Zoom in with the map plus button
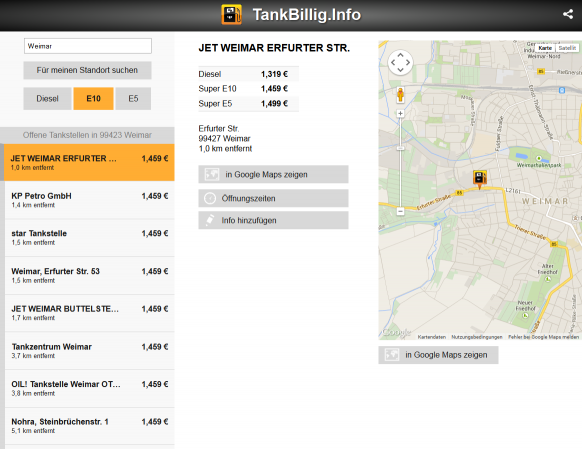 [x=400, y=113]
